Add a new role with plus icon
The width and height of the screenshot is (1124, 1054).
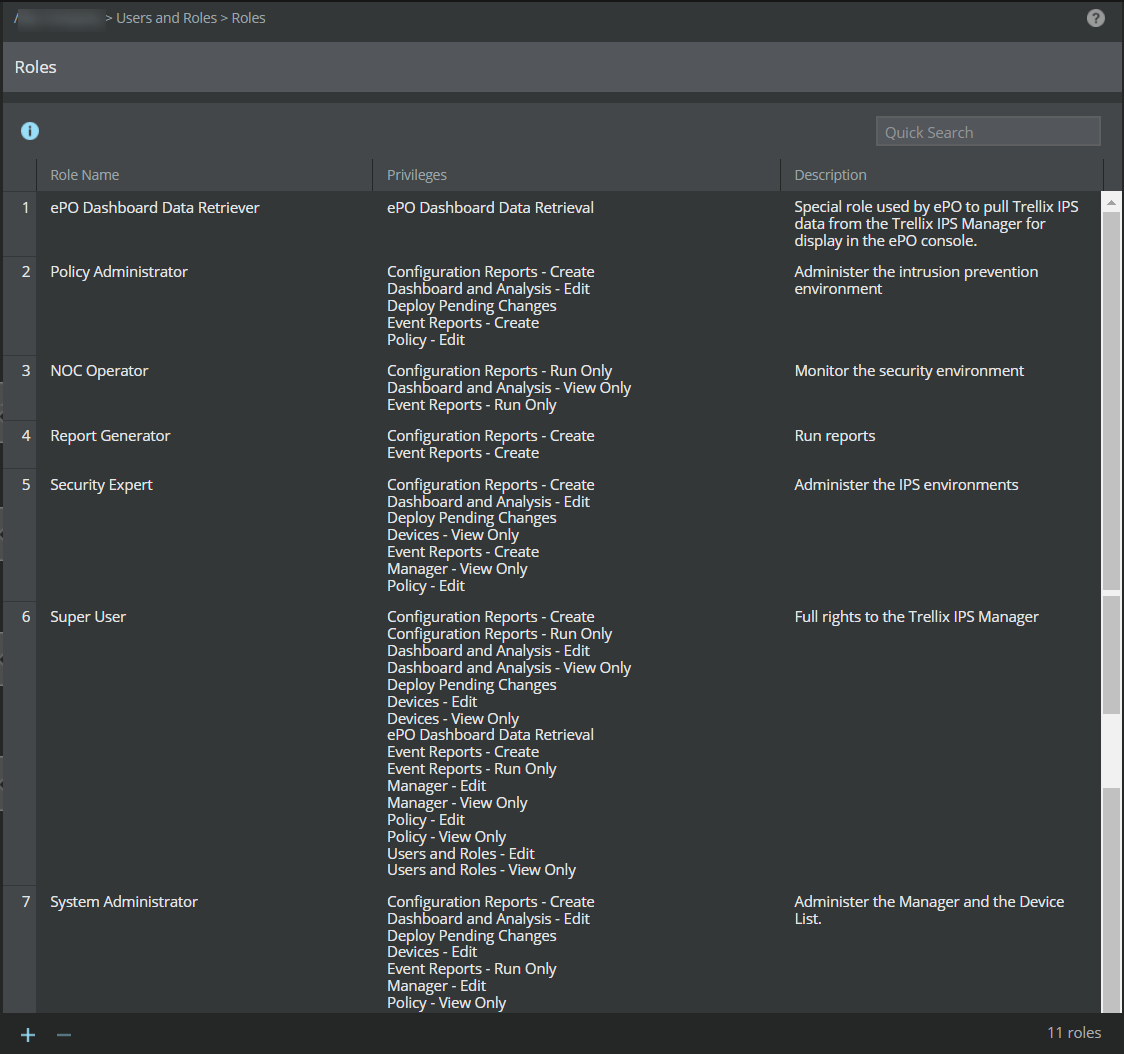28,1035
